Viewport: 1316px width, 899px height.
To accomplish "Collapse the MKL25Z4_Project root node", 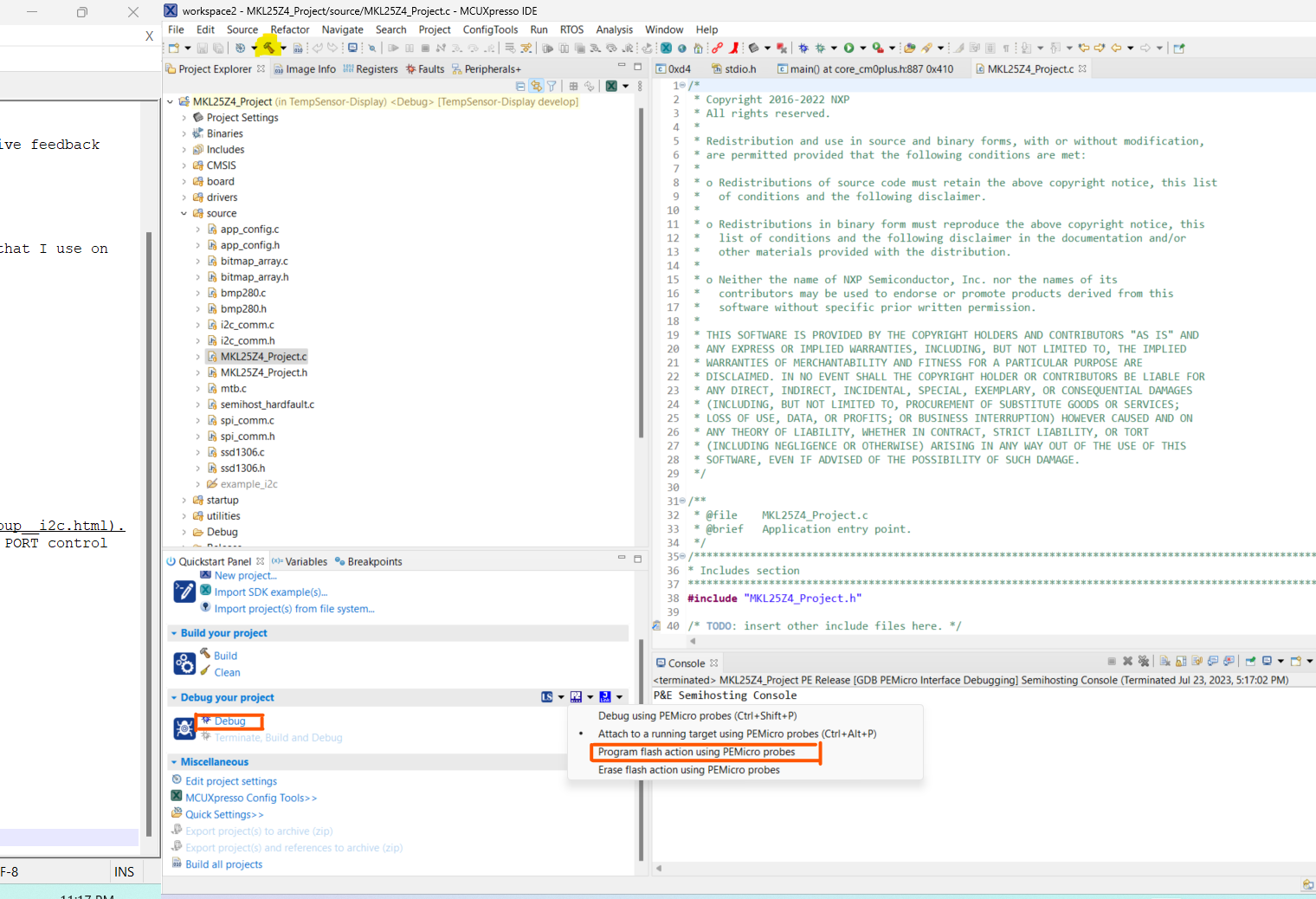I will 170,102.
